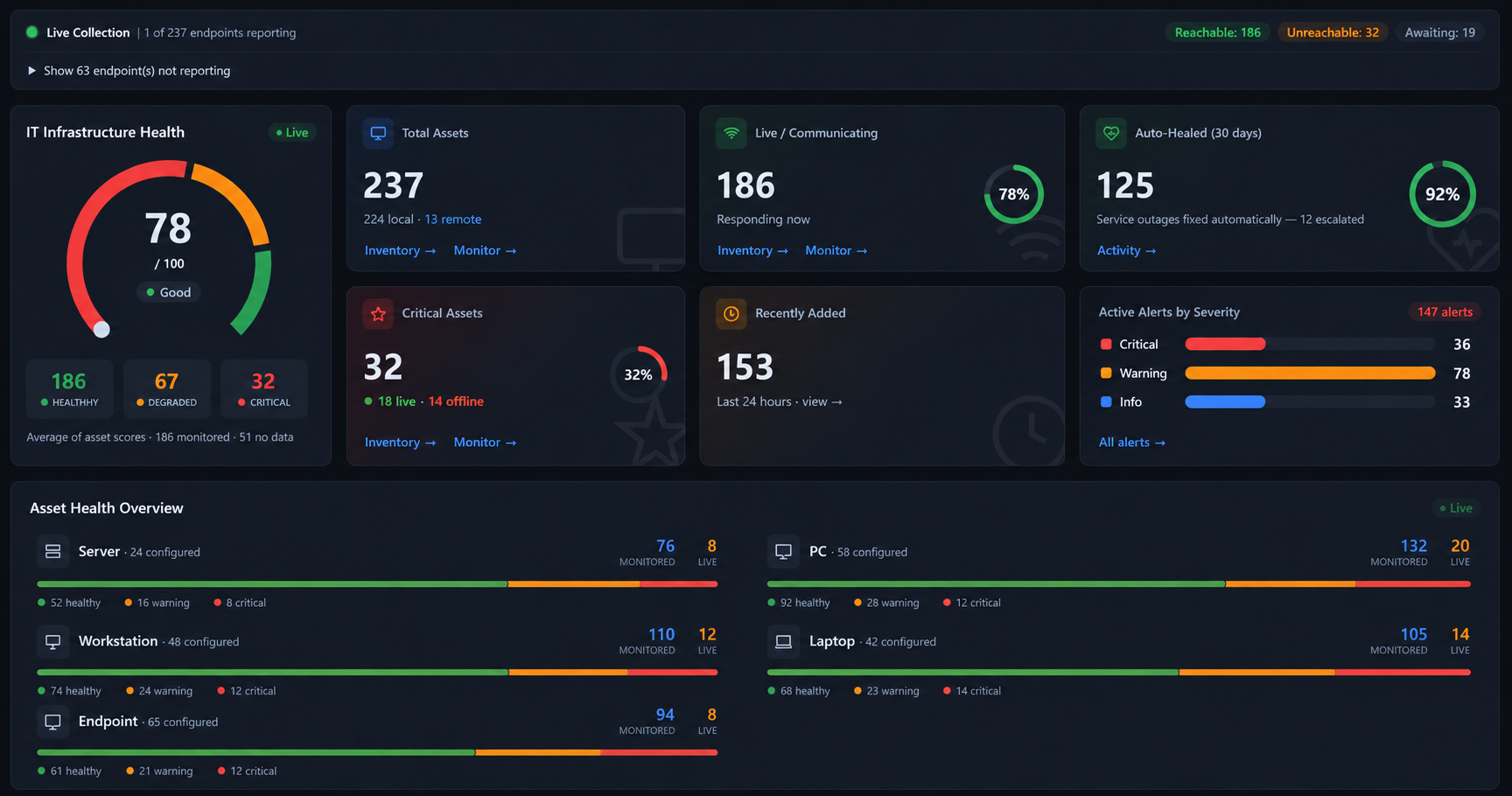Click the Total Assets monitor icon
This screenshot has width=1512, height=796.
[378, 133]
